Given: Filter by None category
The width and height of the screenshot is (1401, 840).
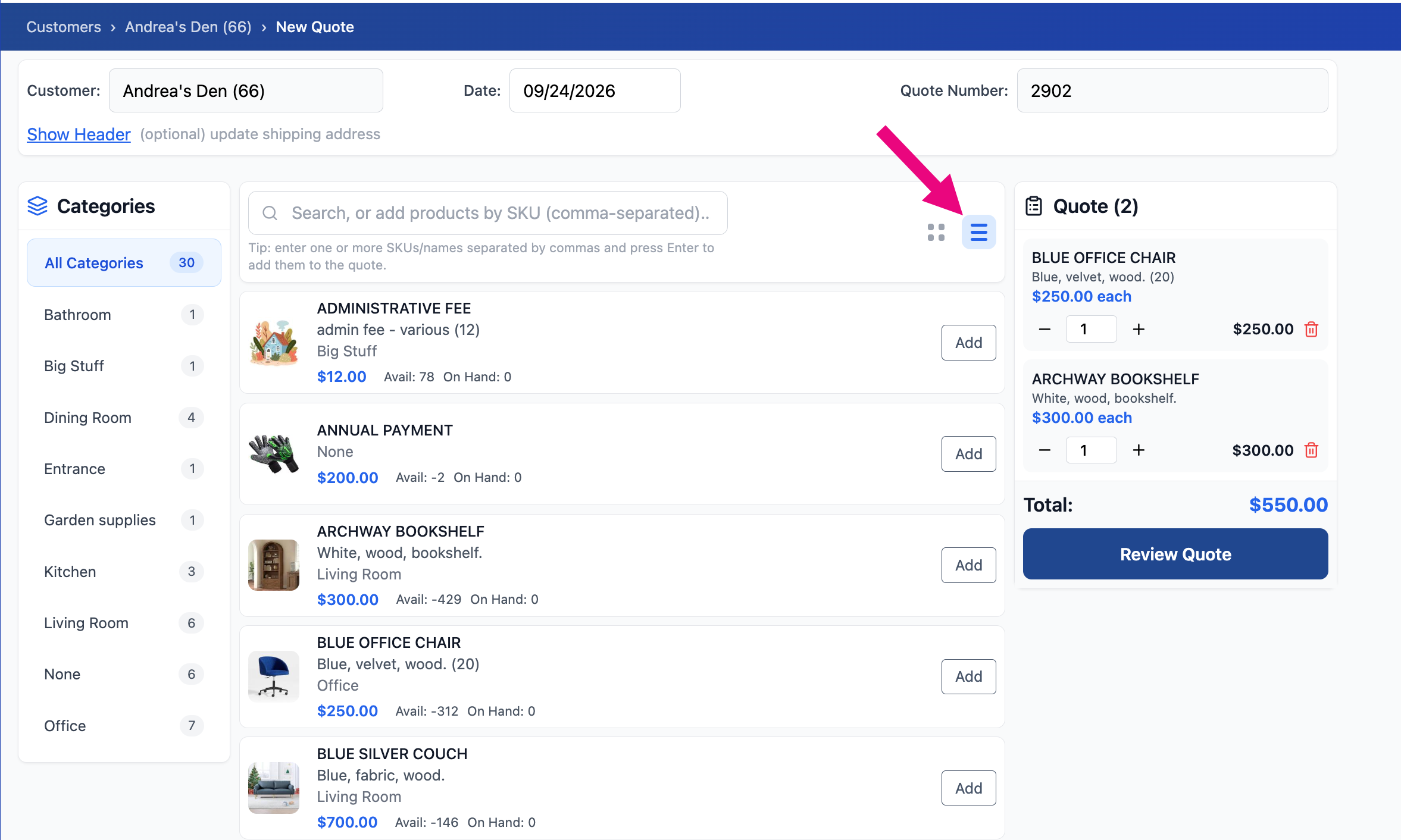Looking at the screenshot, I should [124, 674].
